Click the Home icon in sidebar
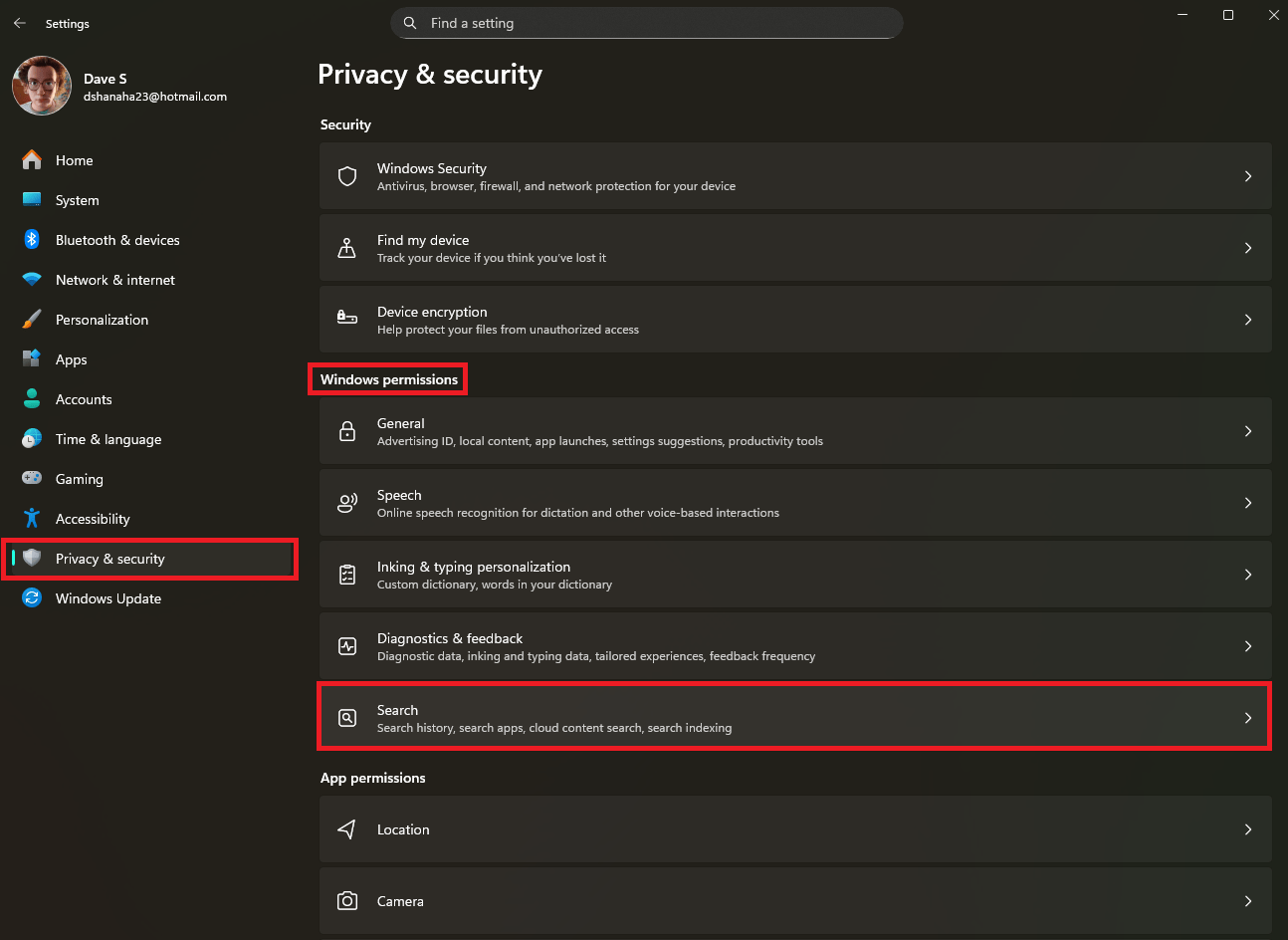 coord(32,160)
